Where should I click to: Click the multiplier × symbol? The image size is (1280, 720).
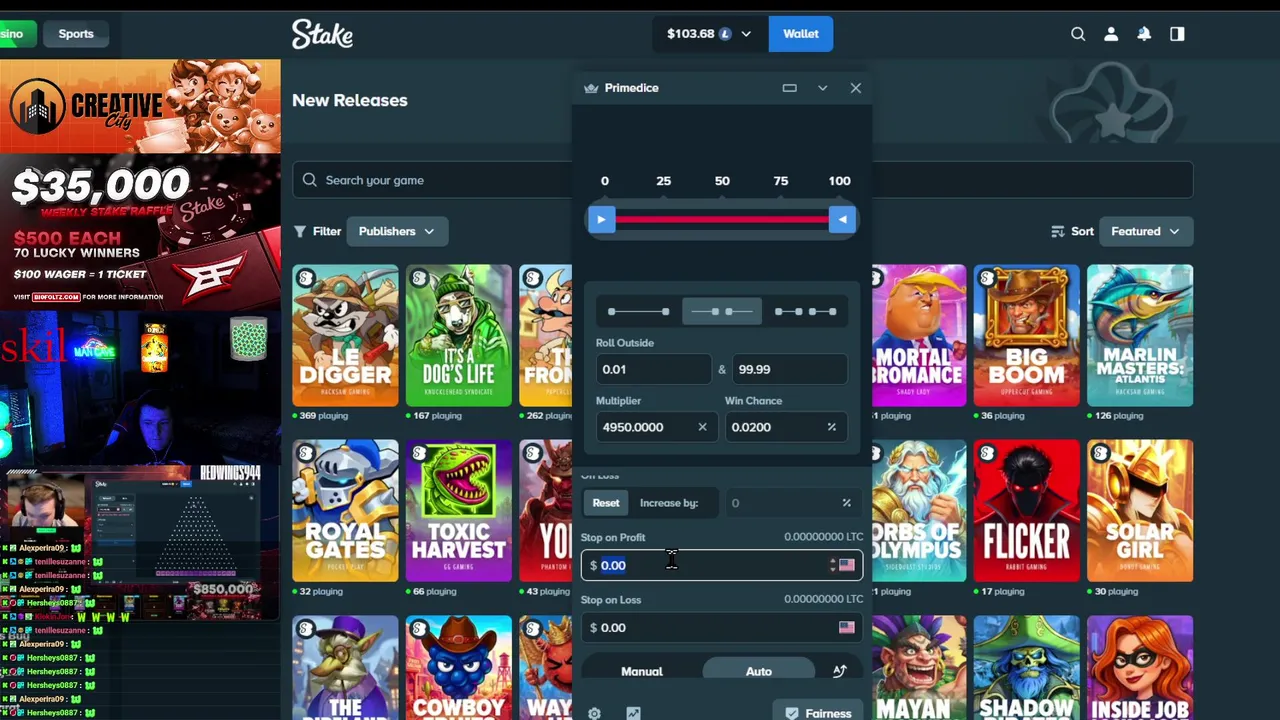click(x=702, y=428)
